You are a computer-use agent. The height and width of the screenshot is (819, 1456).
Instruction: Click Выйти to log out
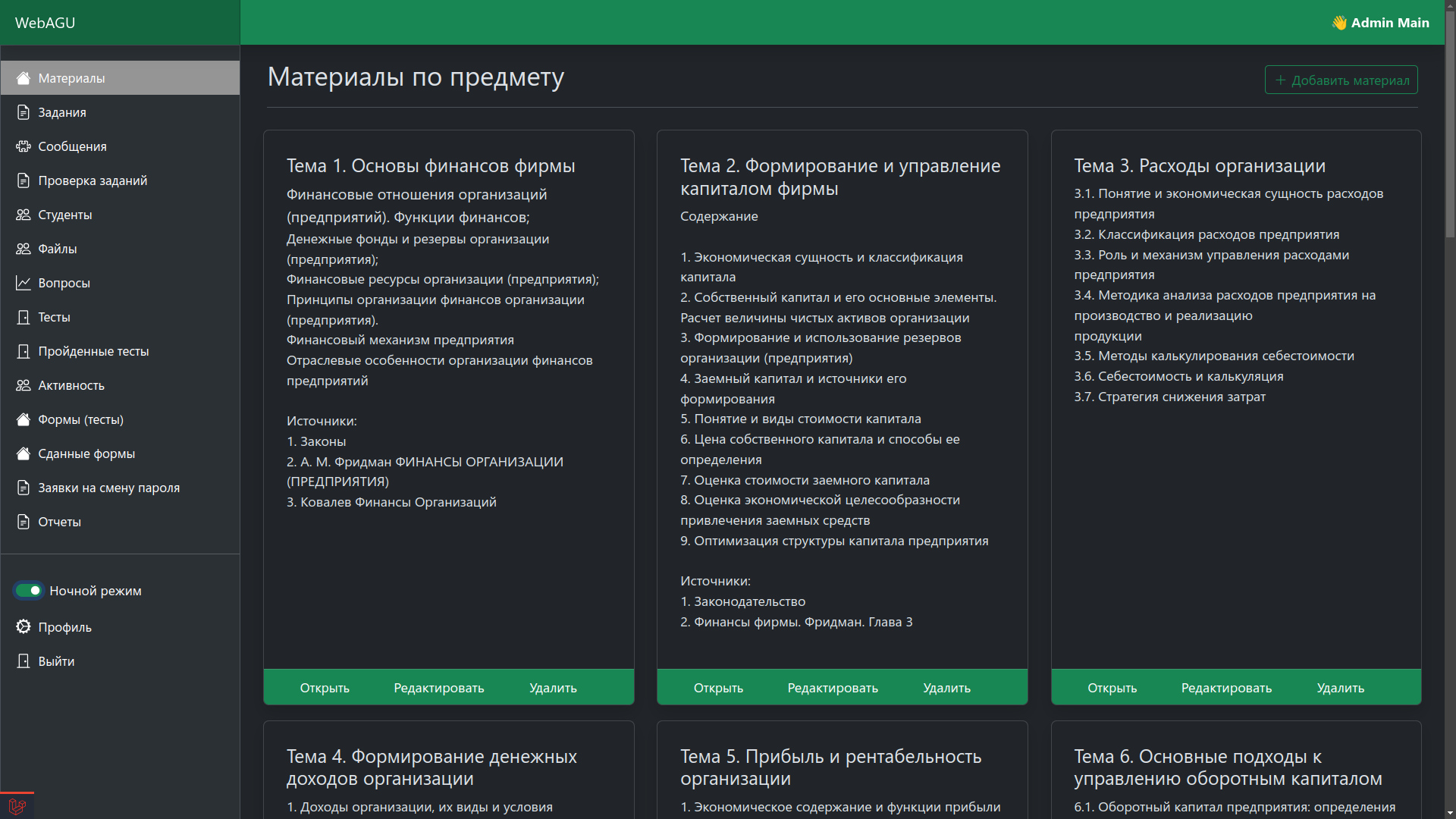click(x=120, y=661)
